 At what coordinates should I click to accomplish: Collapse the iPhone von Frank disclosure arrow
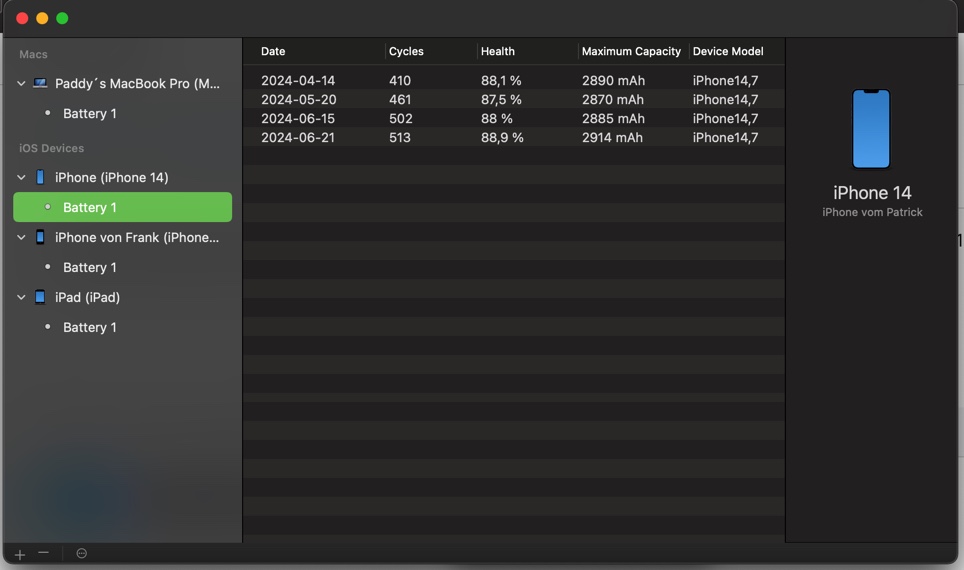pyautogui.click(x=21, y=238)
